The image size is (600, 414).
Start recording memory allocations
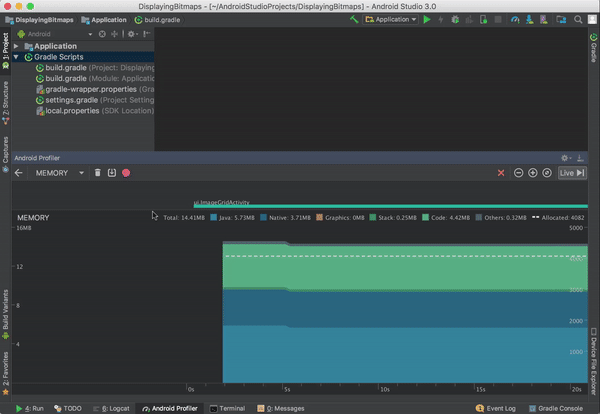126,173
